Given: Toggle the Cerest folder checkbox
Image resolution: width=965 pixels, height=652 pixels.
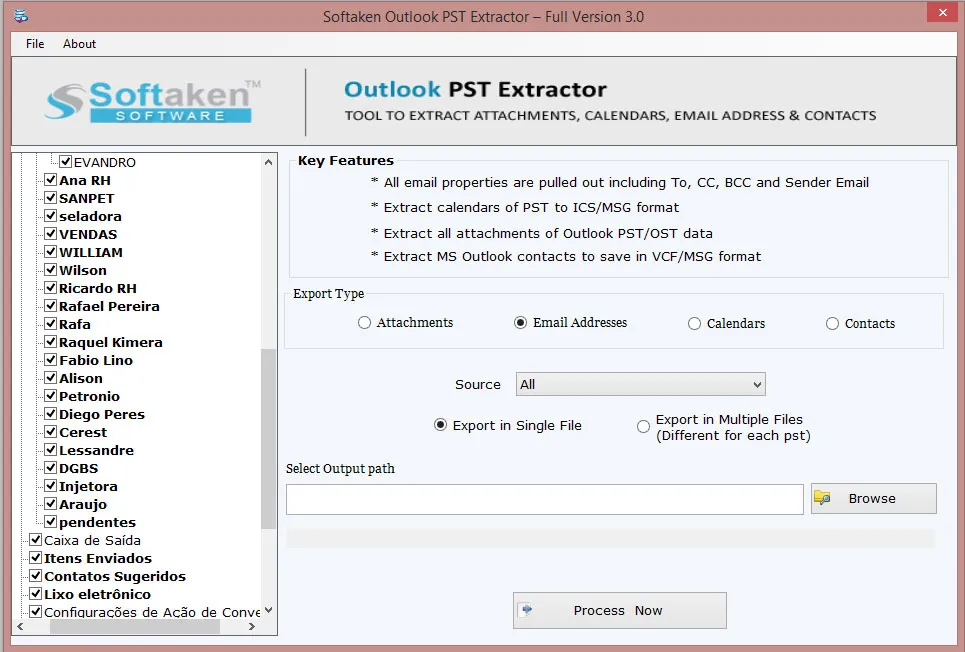Looking at the screenshot, I should (x=51, y=432).
